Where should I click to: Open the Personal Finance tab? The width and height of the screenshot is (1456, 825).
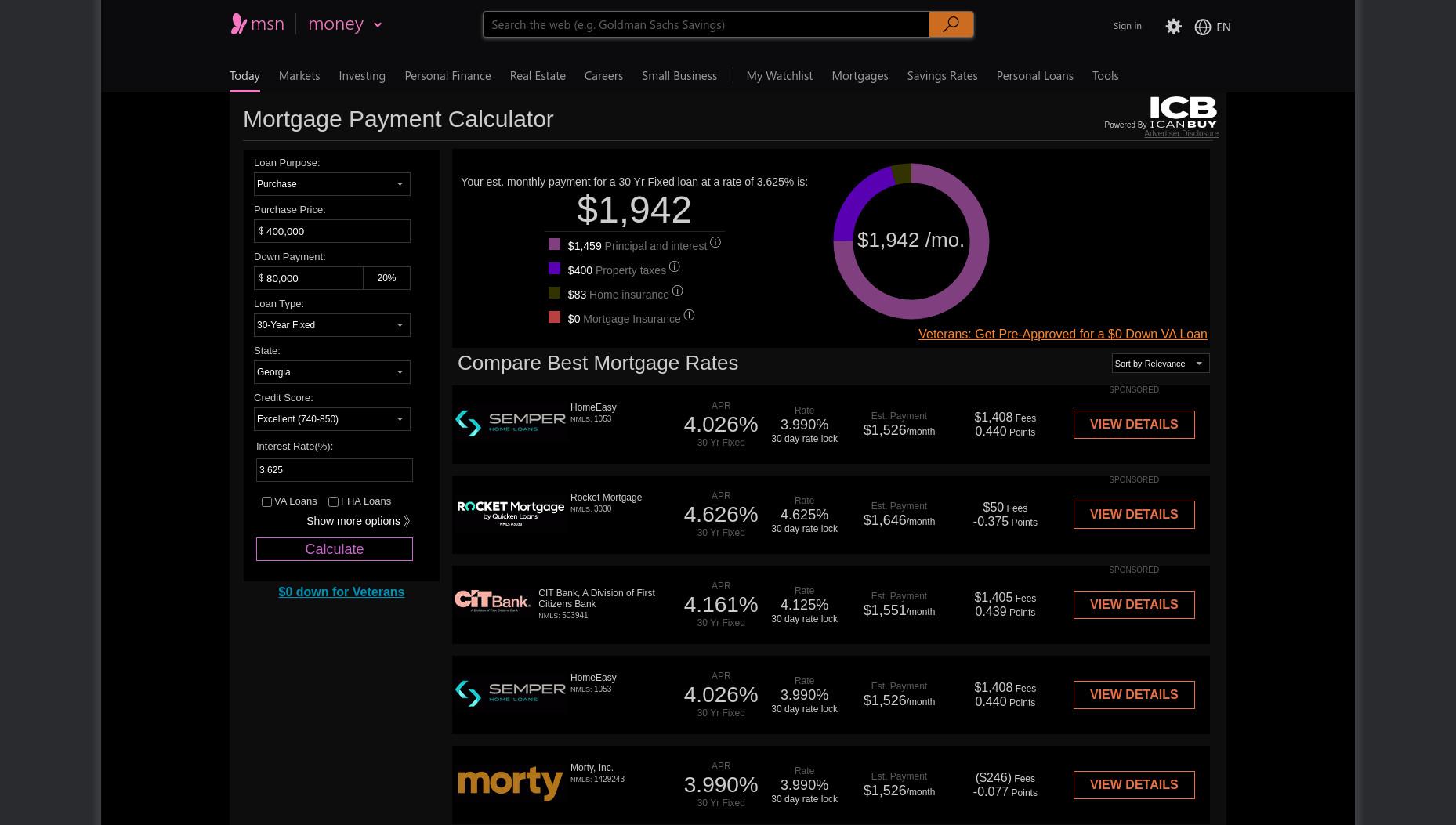[447, 75]
